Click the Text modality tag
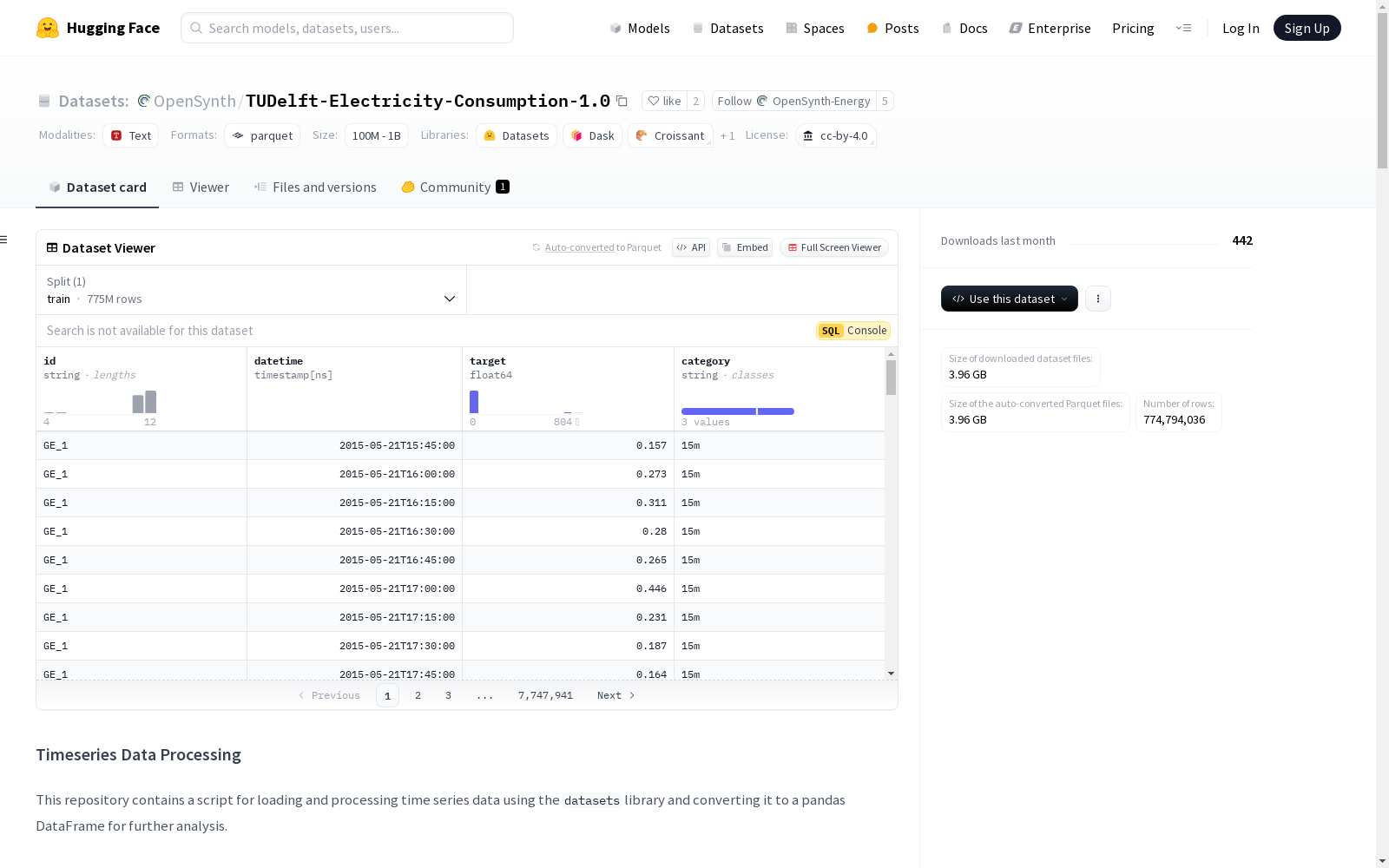 [131, 135]
